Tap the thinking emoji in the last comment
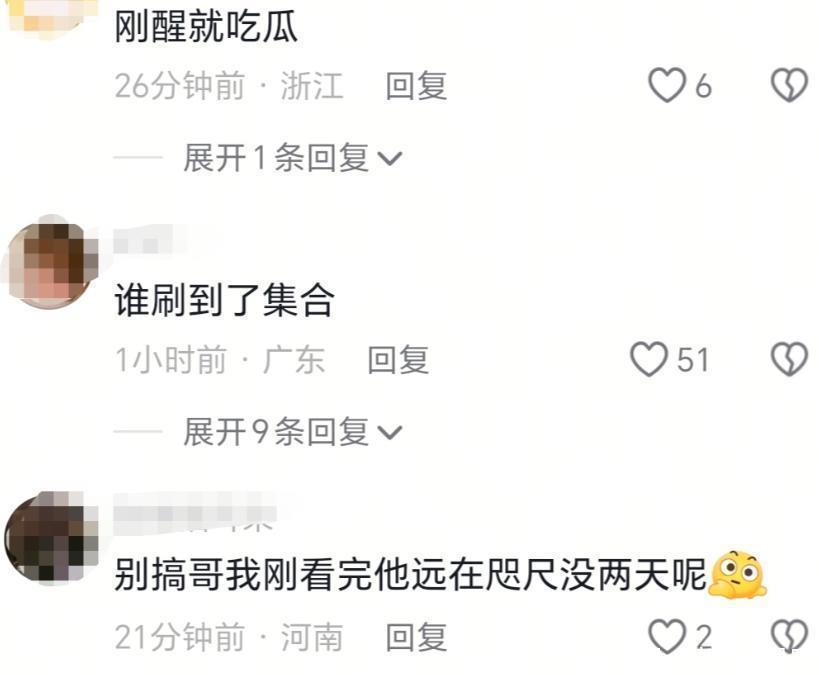819x675 pixels. click(x=737, y=575)
